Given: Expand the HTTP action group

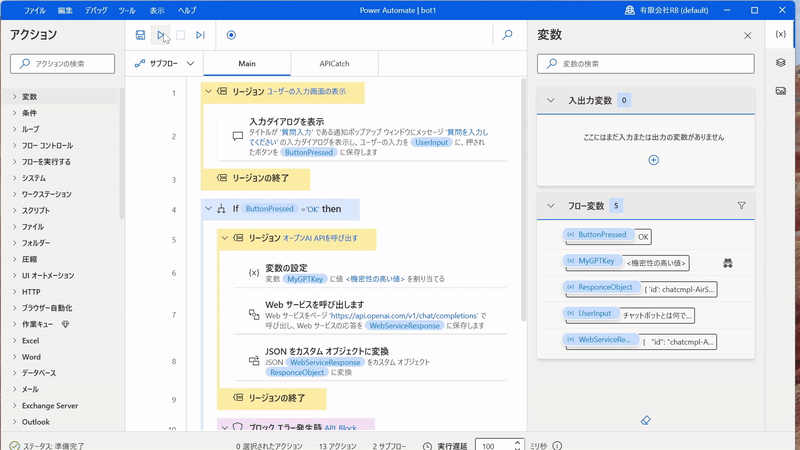Looking at the screenshot, I should (31, 292).
